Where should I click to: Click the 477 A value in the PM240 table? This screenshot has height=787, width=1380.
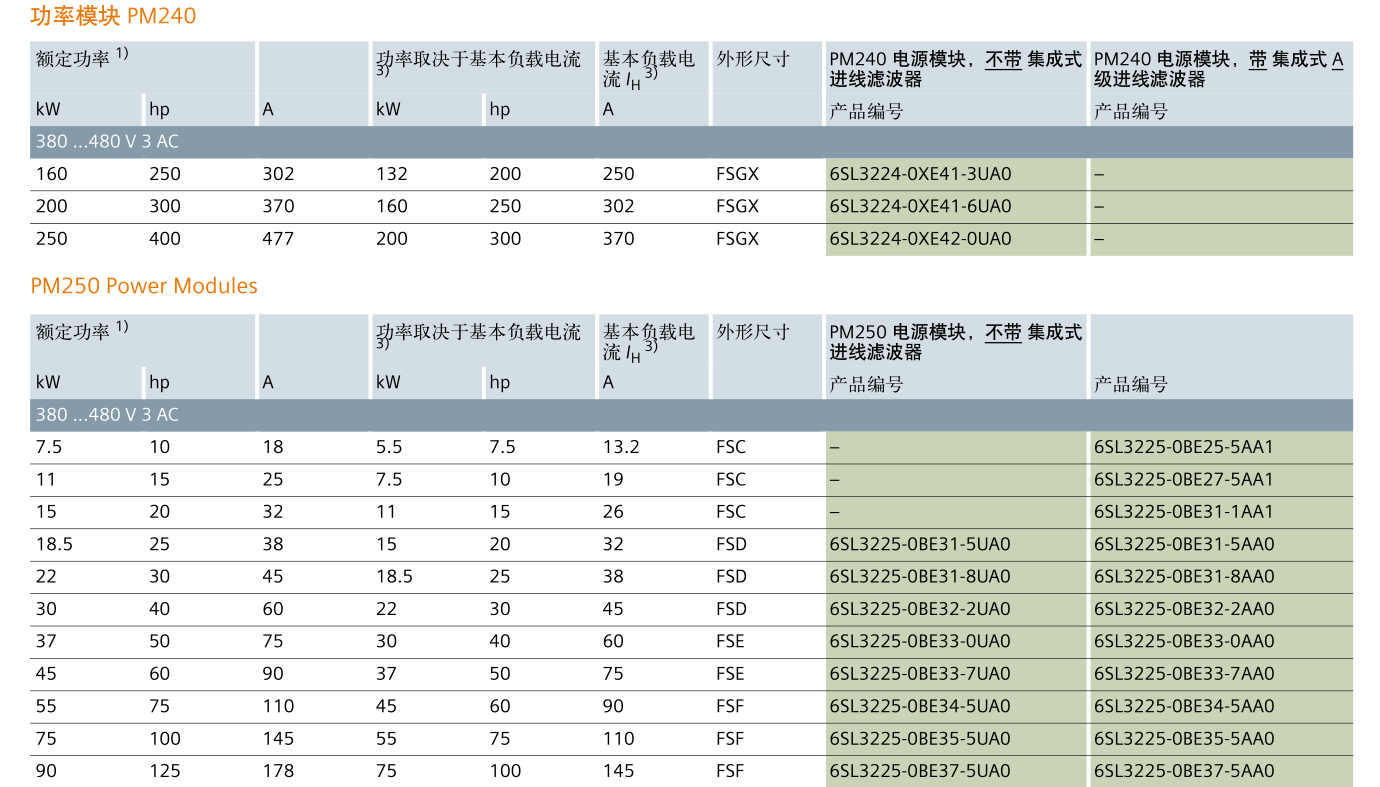[x=279, y=239]
